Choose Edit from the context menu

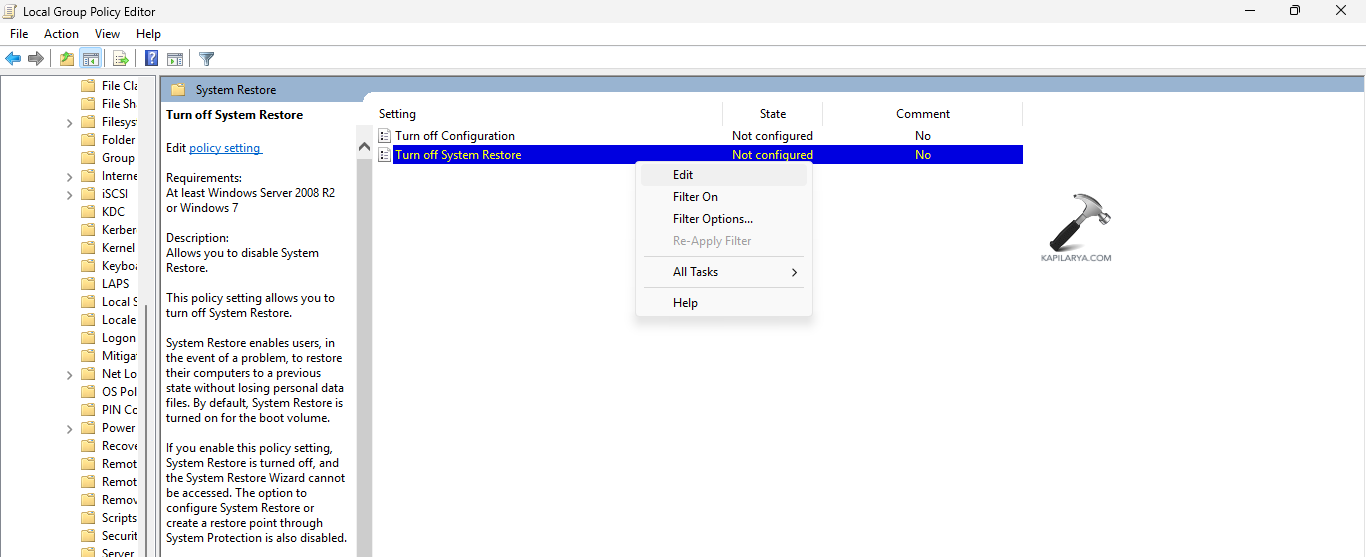(x=724, y=175)
